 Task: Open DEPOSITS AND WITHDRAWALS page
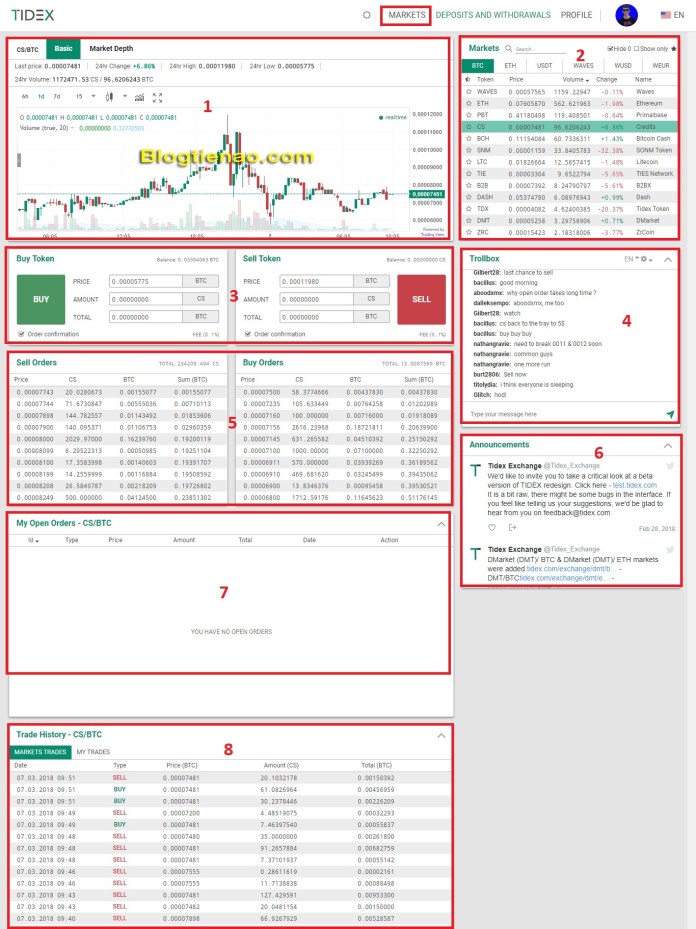(493, 15)
